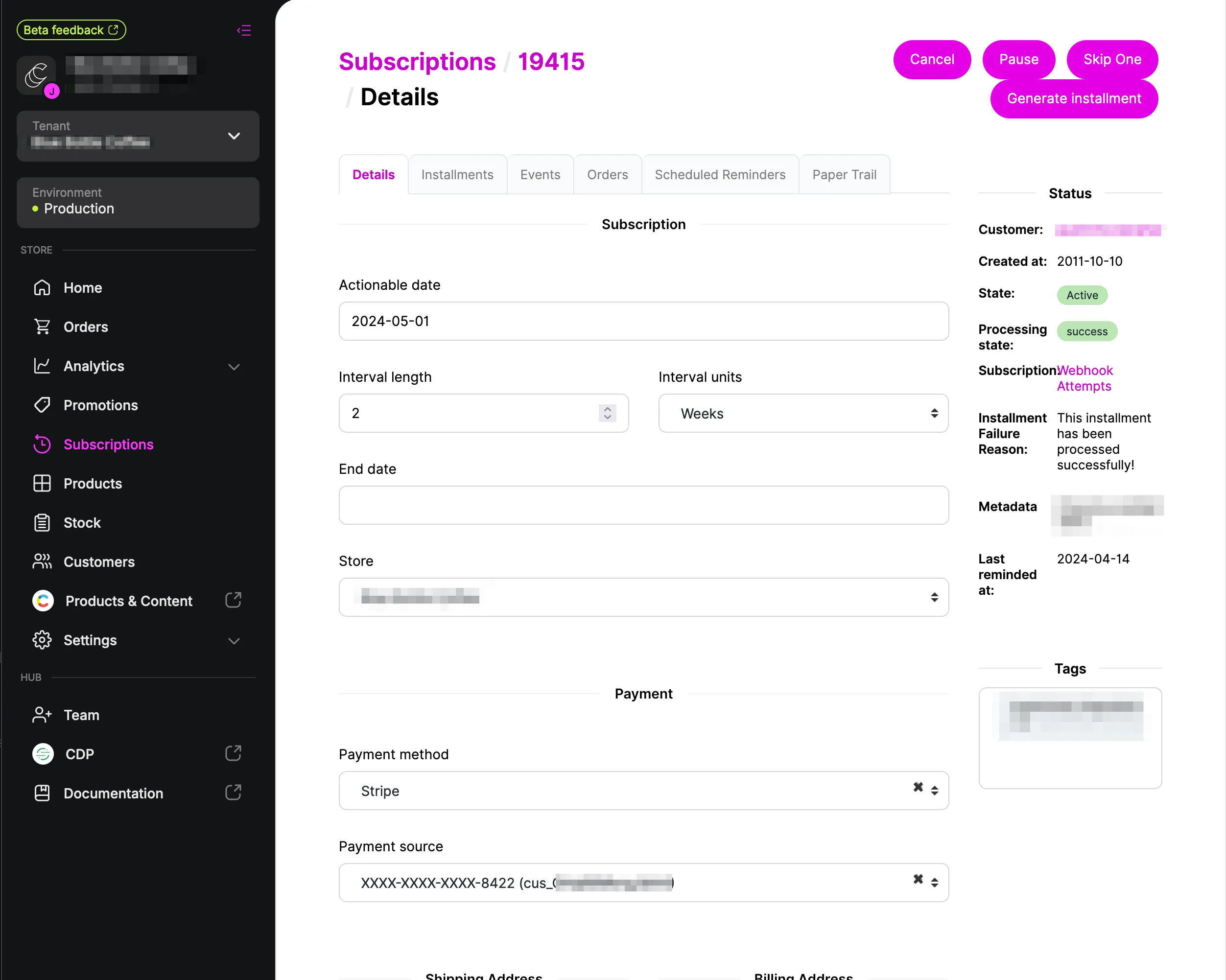Open the Home icon in the sidebar

pyautogui.click(x=42, y=288)
